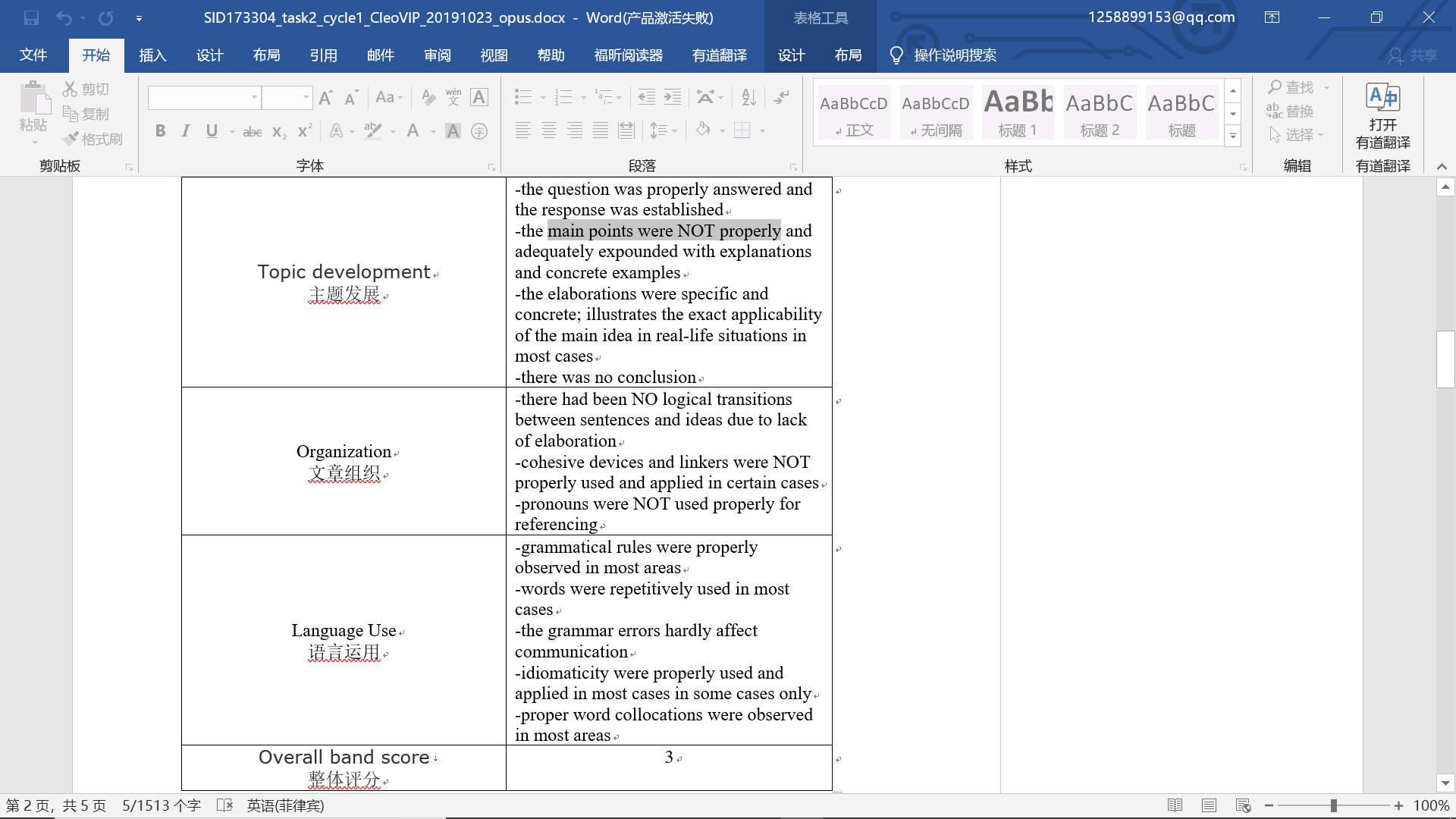Open the font color picker arrow
This screenshot has width=1456, height=819.
coord(433,132)
